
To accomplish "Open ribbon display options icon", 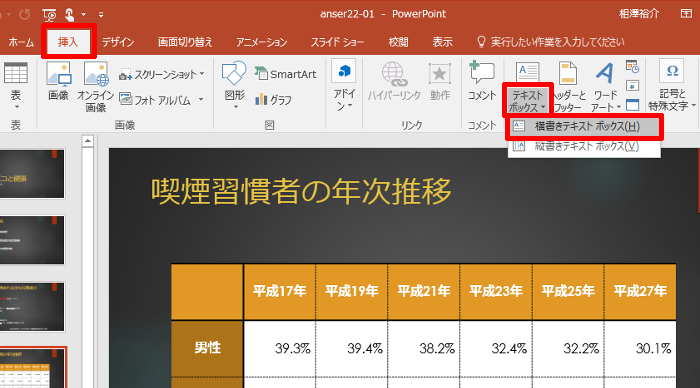I will [687, 13].
